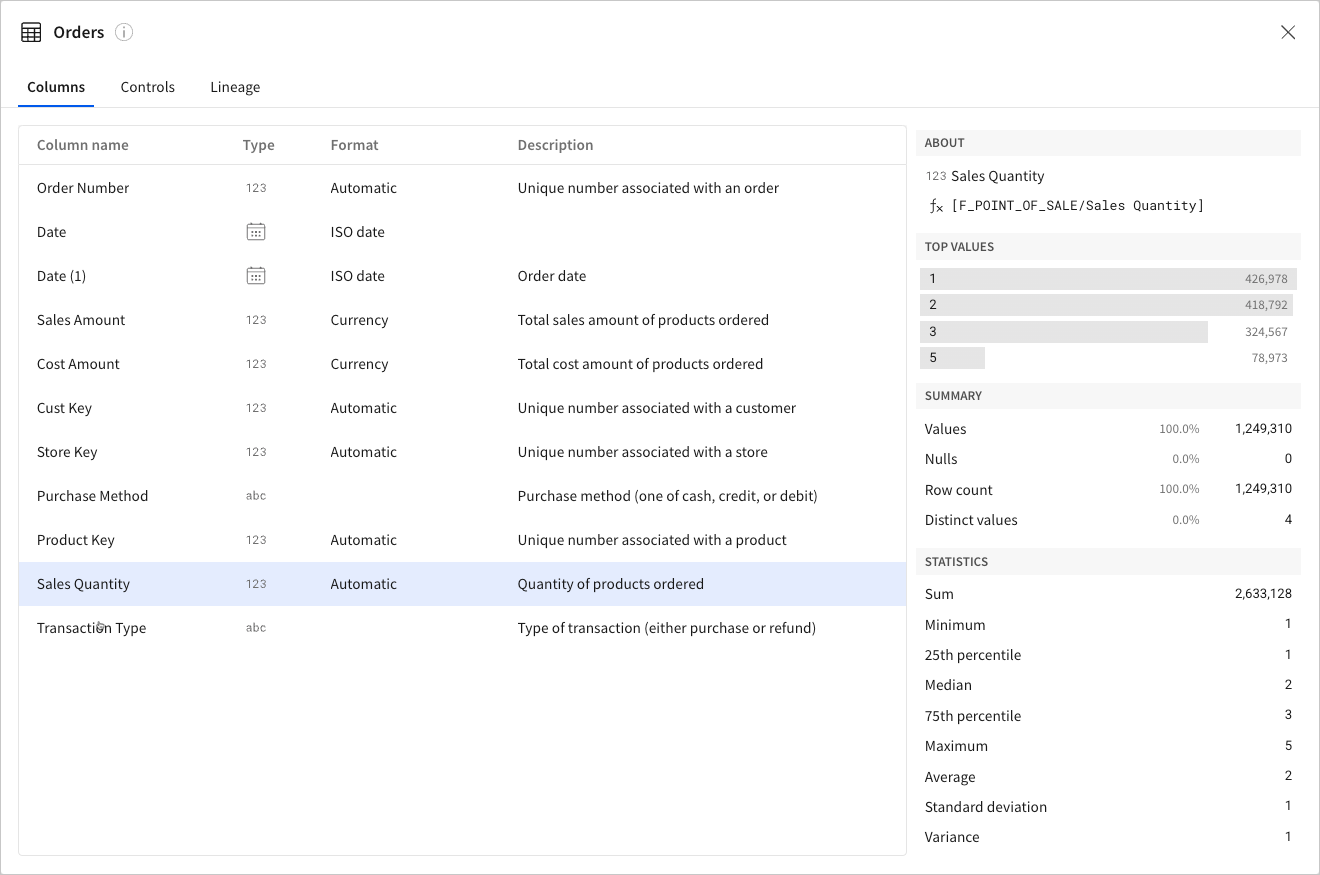Click the abc type icon for Purchase Method
1320x875 pixels.
[256, 496]
